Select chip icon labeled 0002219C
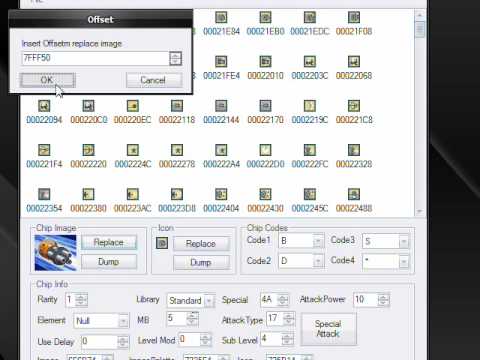Viewport: 480px width, 360px height. coord(310,106)
